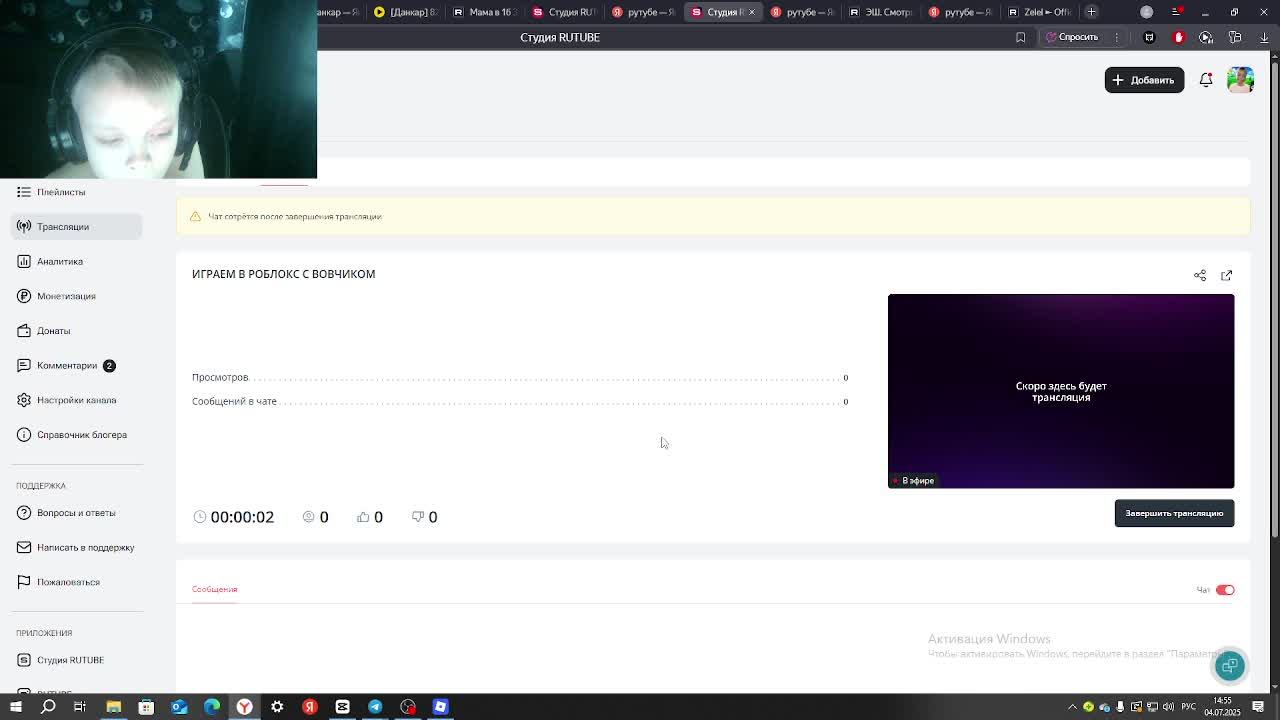Click the Сообщений в чате statistic row
Viewport: 1280px width, 720px height.
point(520,401)
